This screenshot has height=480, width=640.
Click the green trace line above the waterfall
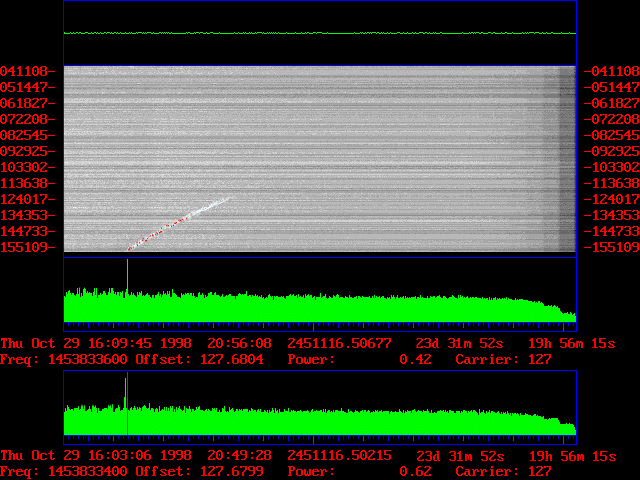point(320,33)
